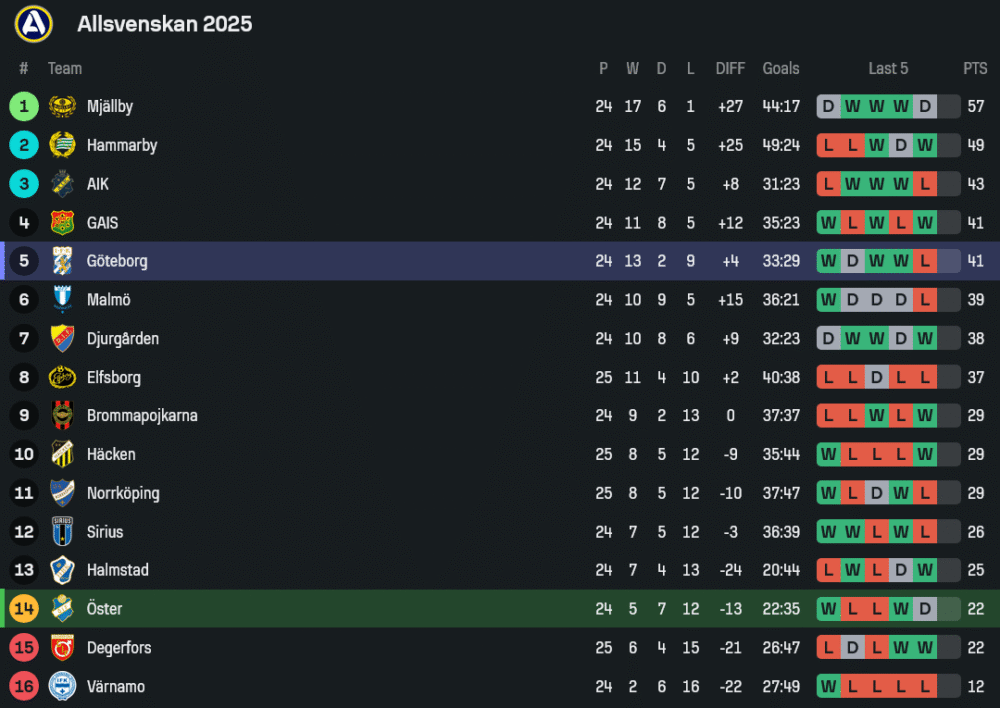The image size is (1000, 708).
Task: Click the Allsvenskan league logo icon
Action: click(x=33, y=23)
